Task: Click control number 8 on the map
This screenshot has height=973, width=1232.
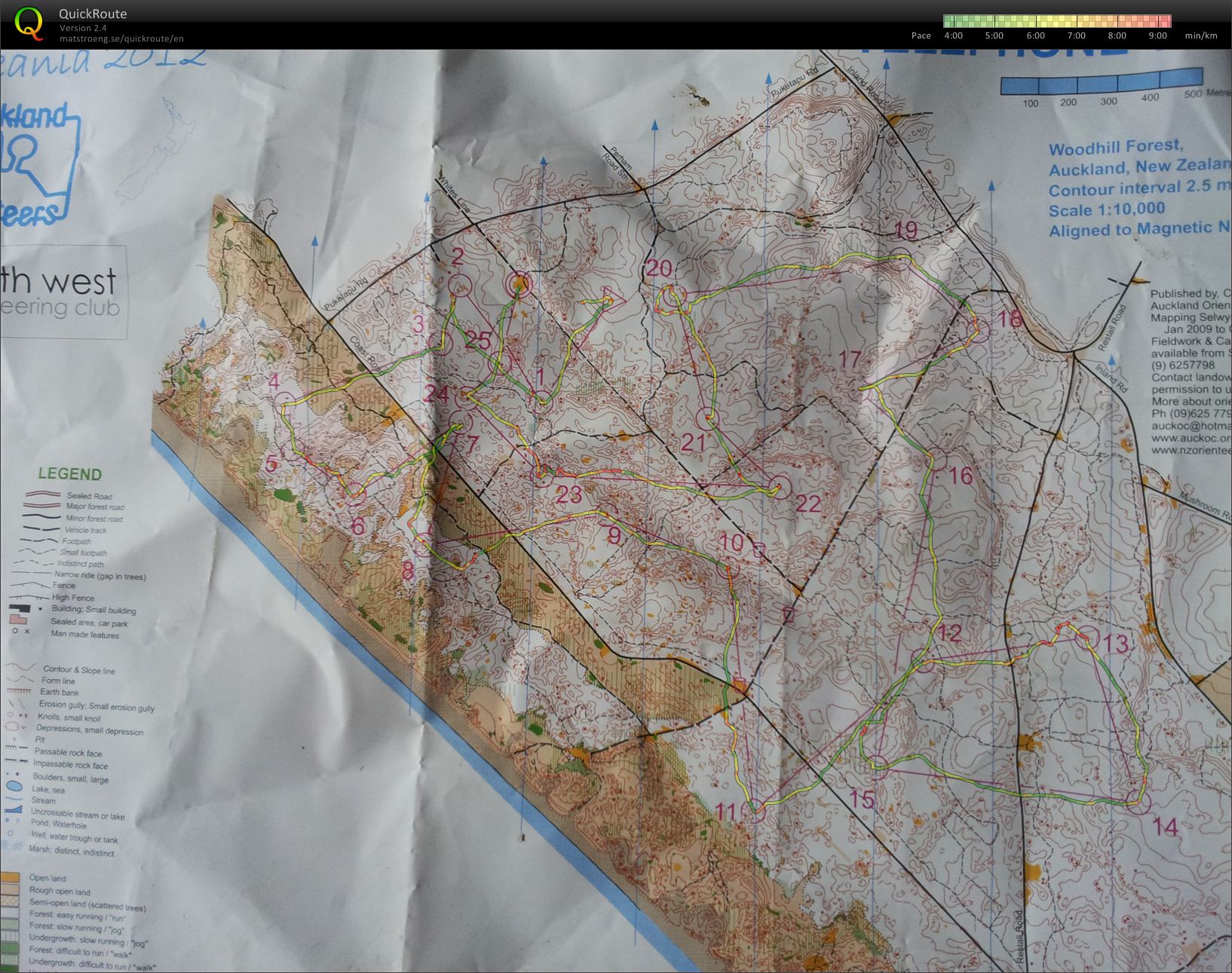Action: click(408, 572)
